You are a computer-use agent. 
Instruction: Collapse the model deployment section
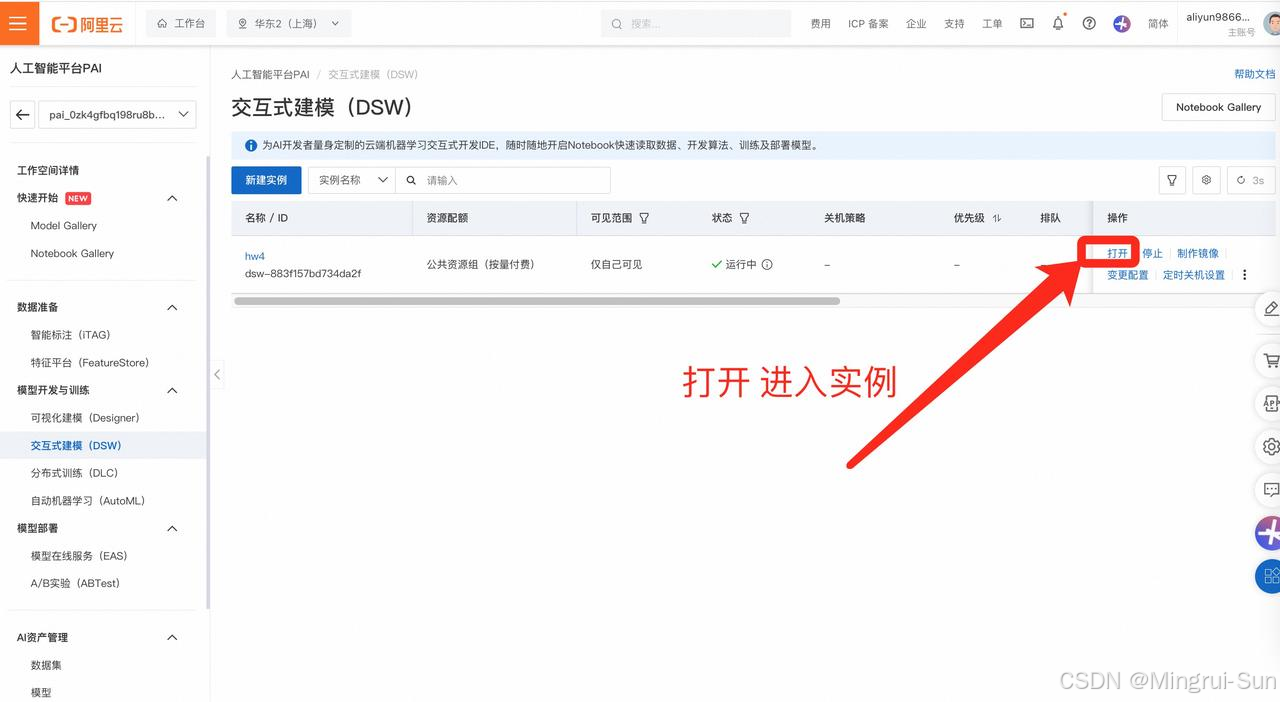click(172, 528)
